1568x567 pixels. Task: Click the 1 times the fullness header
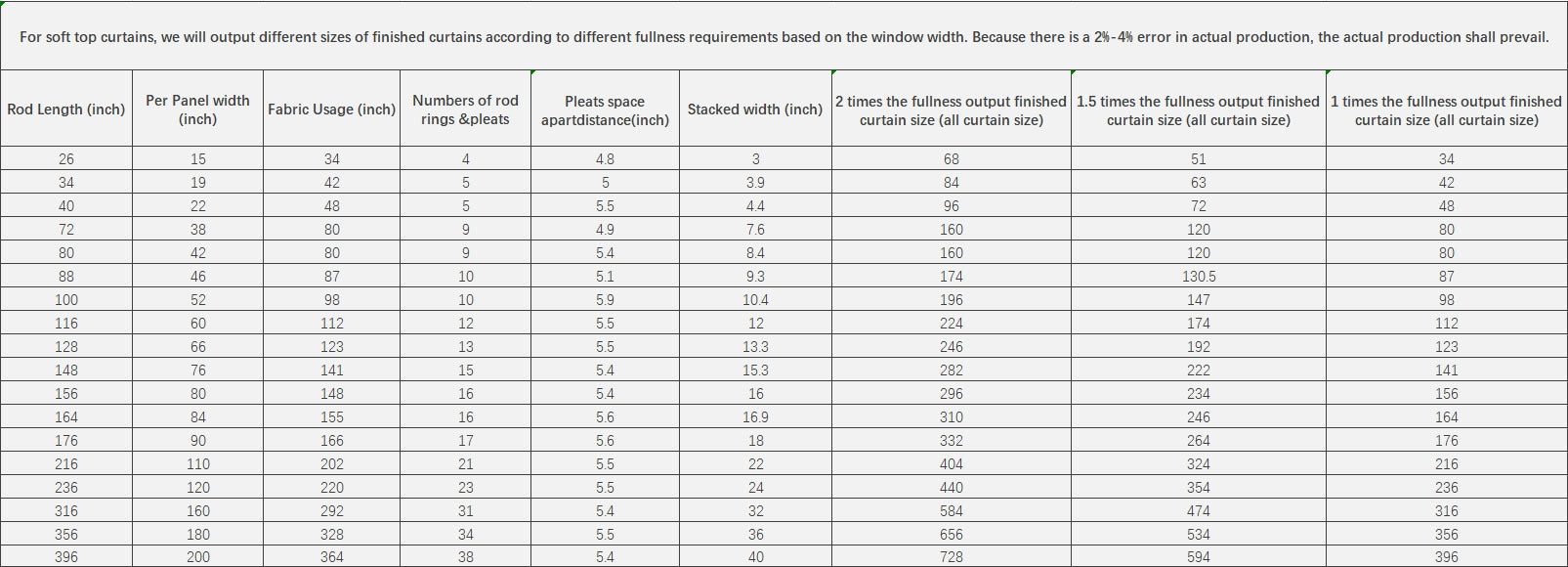(1447, 109)
